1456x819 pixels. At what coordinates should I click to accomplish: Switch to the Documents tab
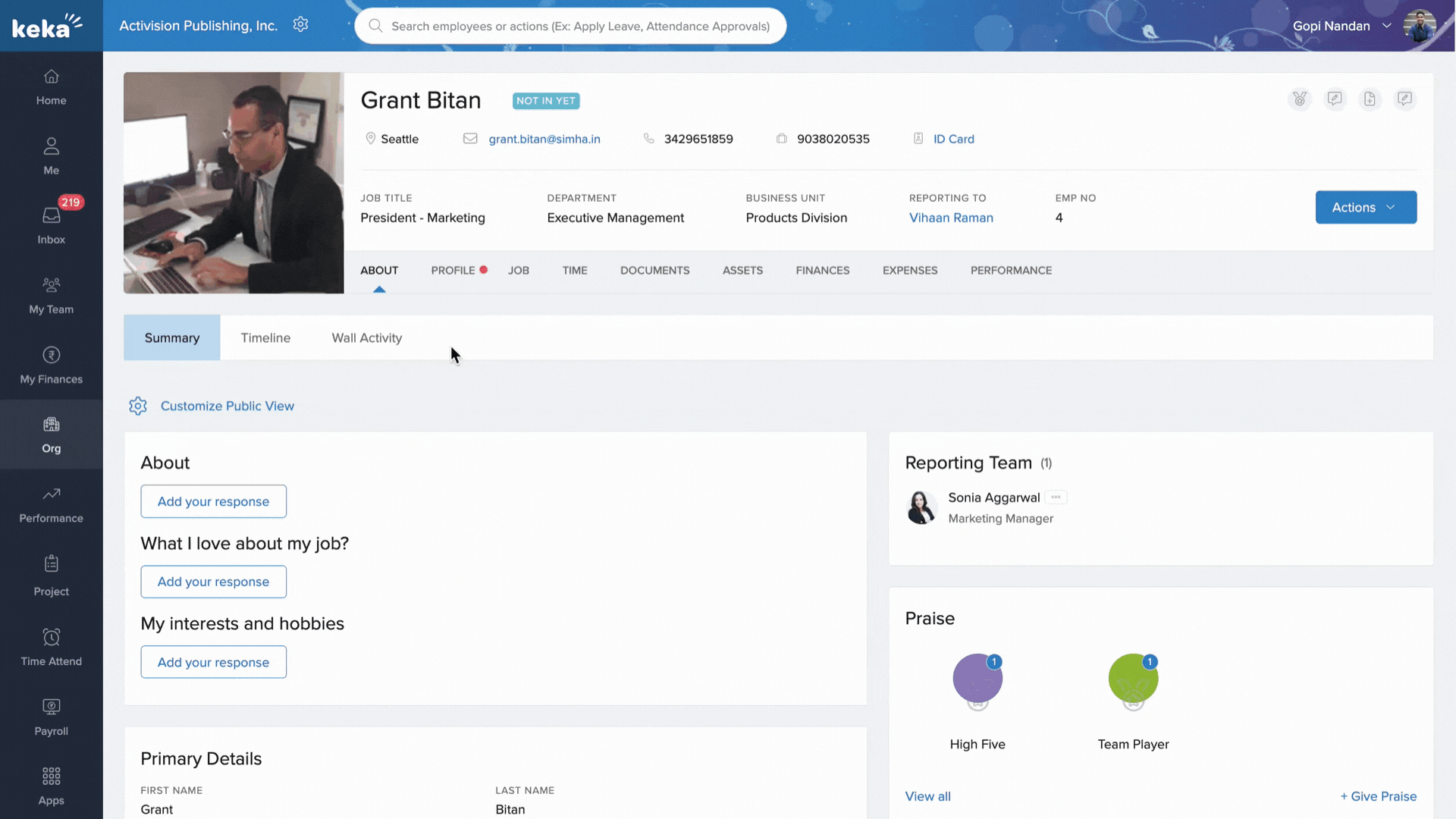(654, 271)
